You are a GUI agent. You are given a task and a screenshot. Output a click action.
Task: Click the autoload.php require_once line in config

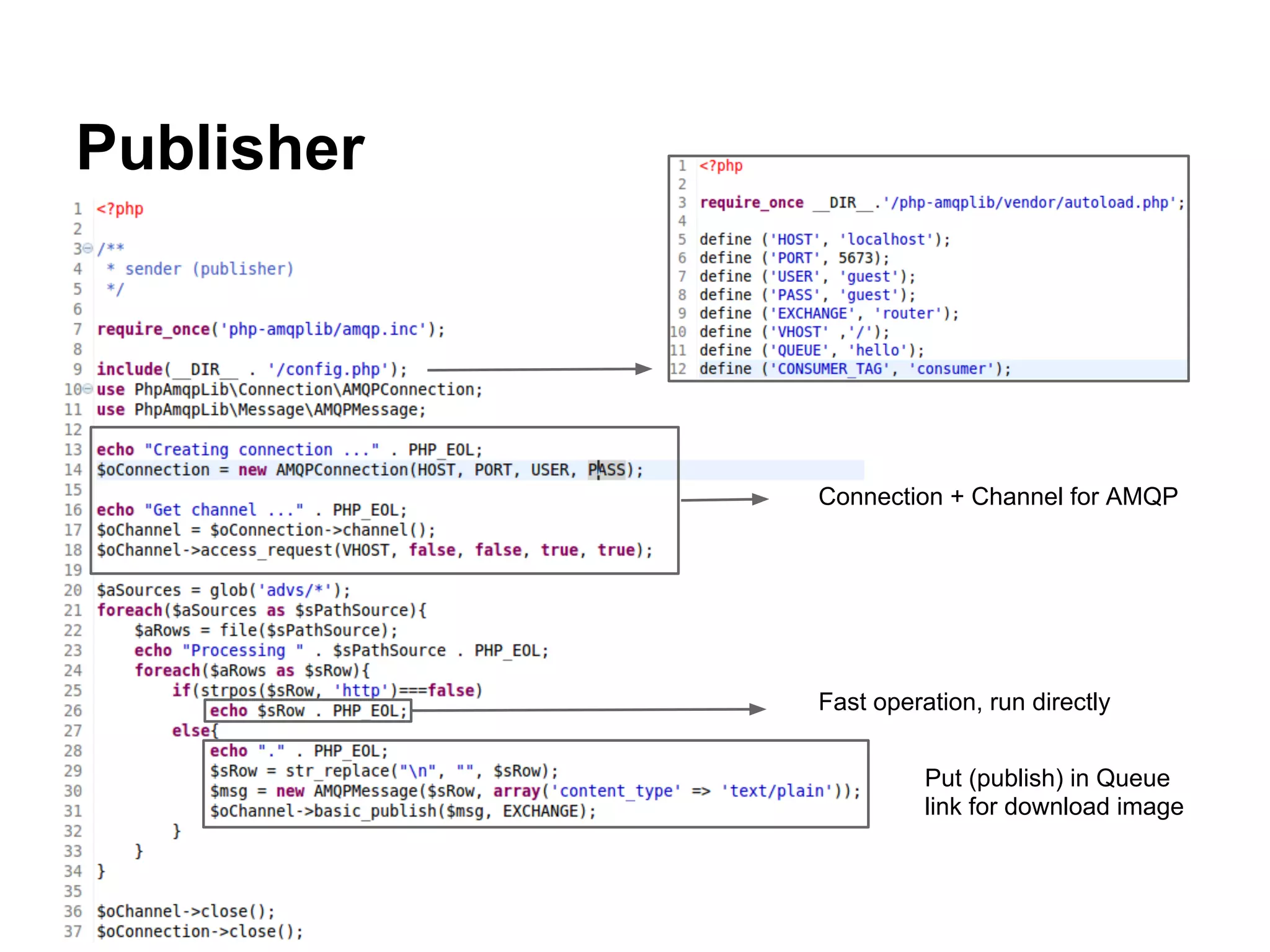941,203
